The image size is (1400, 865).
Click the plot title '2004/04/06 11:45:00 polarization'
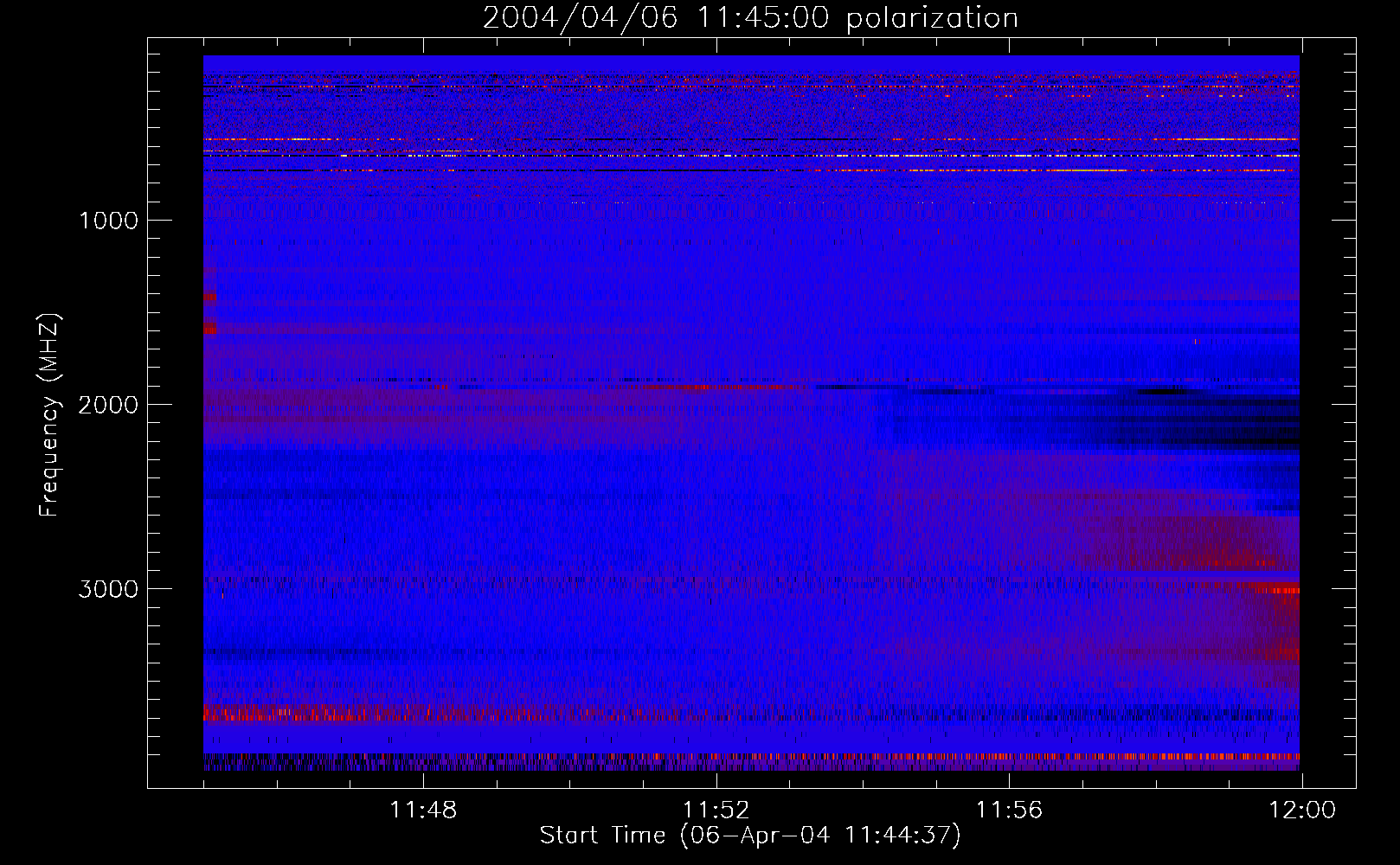[x=750, y=17]
